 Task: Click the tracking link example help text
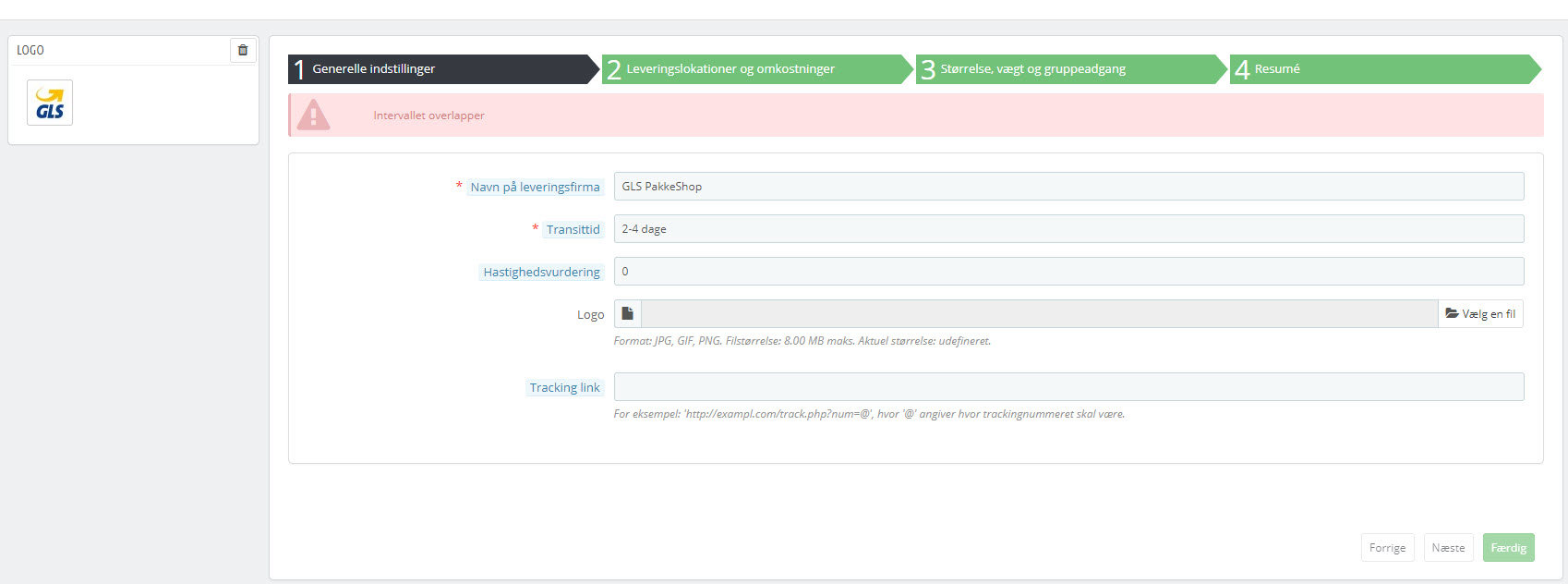[x=869, y=414]
